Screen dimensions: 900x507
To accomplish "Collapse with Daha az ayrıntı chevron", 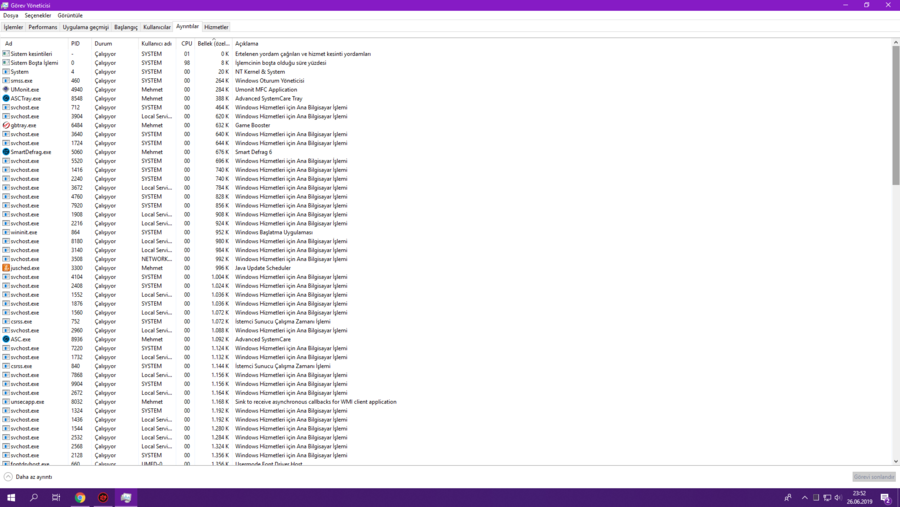I will [8, 477].
